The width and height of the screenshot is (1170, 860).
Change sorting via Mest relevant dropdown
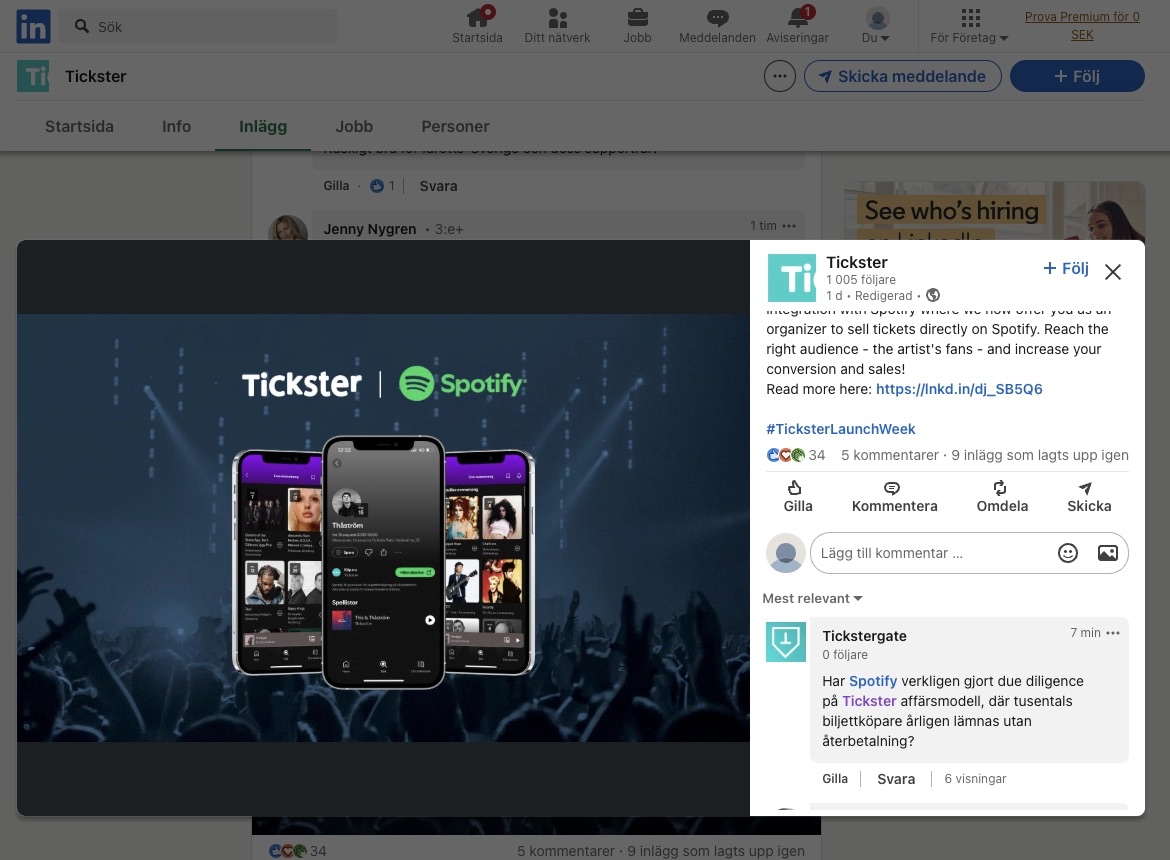click(811, 598)
